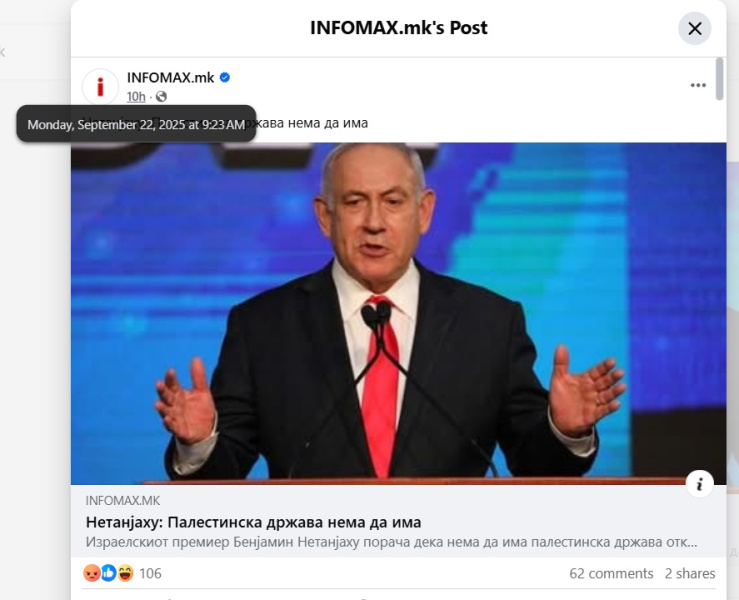The width and height of the screenshot is (739, 600).
Task: Click the 10h post timestamp
Action: 136,97
